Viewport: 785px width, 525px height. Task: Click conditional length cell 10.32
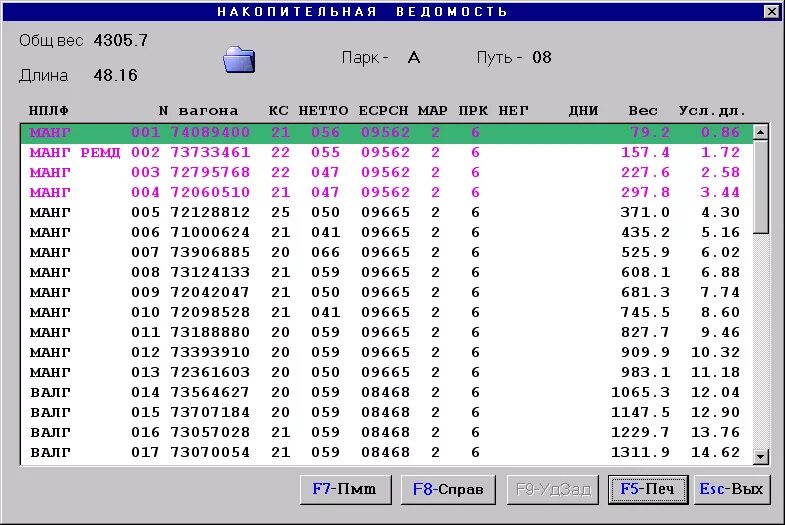(x=715, y=353)
